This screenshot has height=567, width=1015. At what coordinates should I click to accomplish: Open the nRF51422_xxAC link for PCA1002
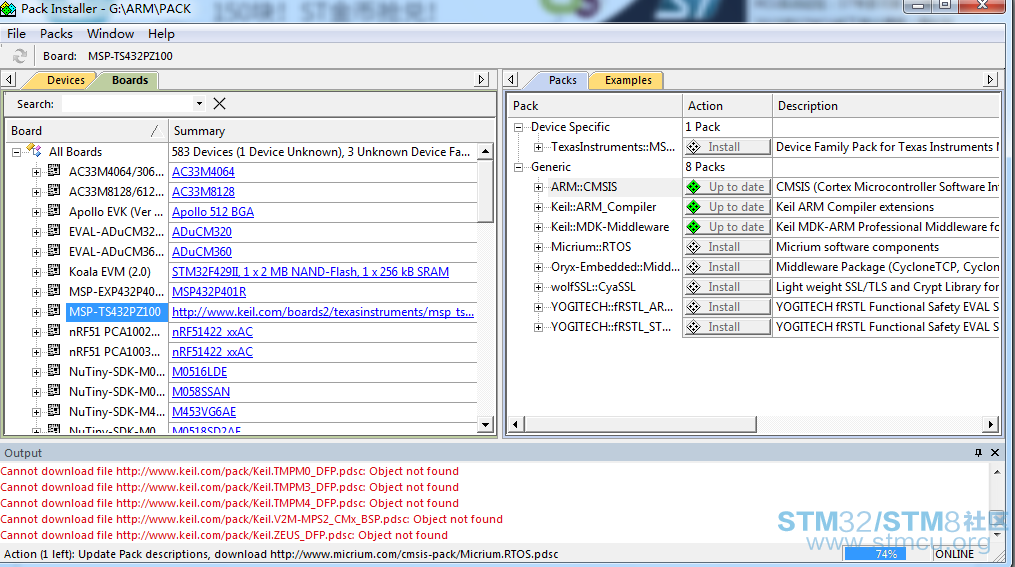point(212,332)
